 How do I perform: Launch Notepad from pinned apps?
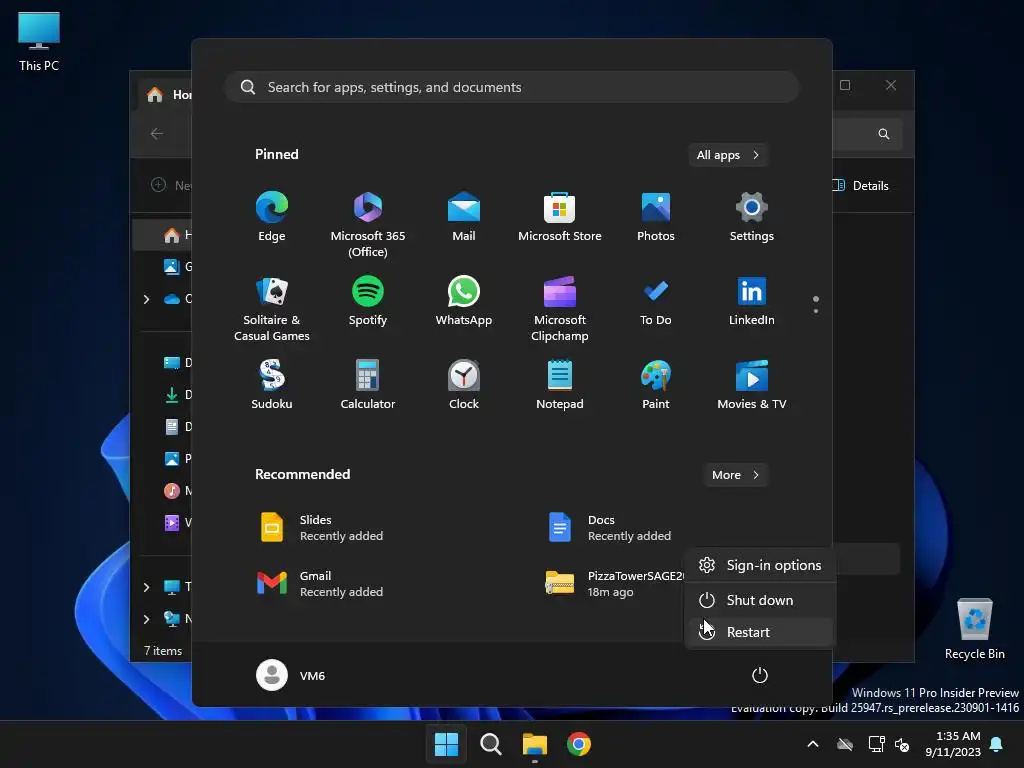(x=560, y=385)
